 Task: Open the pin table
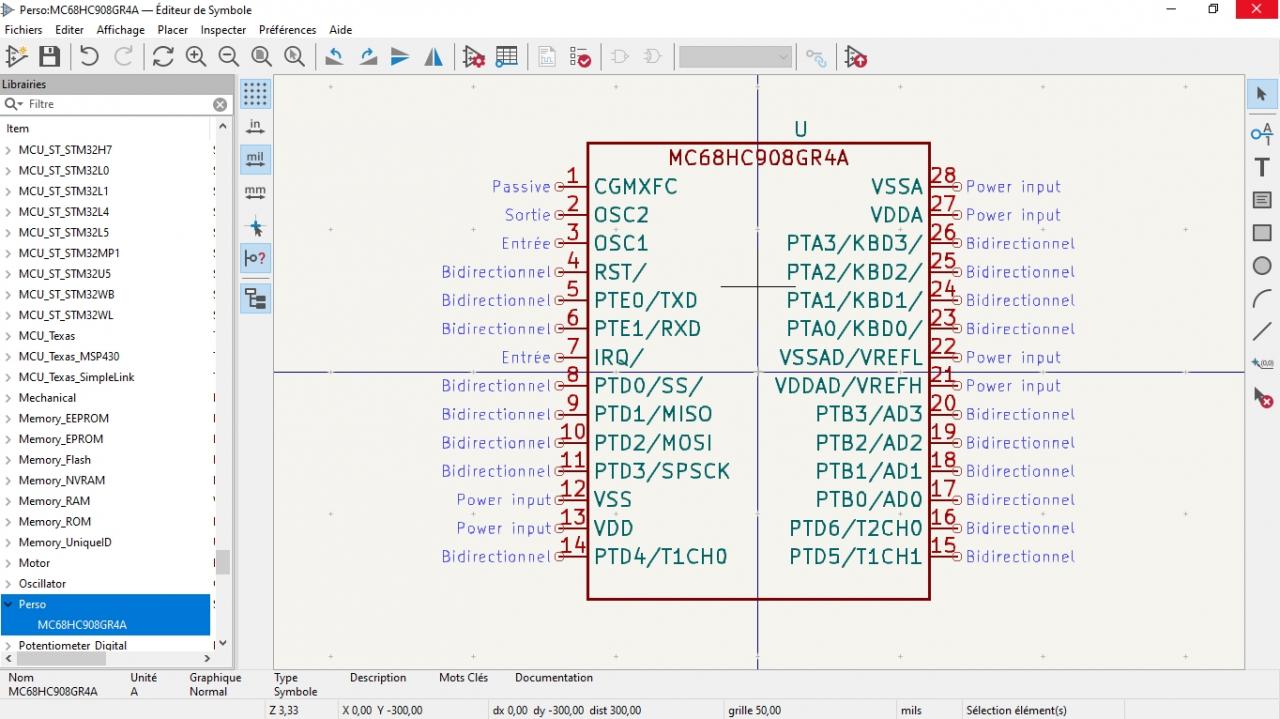[x=507, y=57]
